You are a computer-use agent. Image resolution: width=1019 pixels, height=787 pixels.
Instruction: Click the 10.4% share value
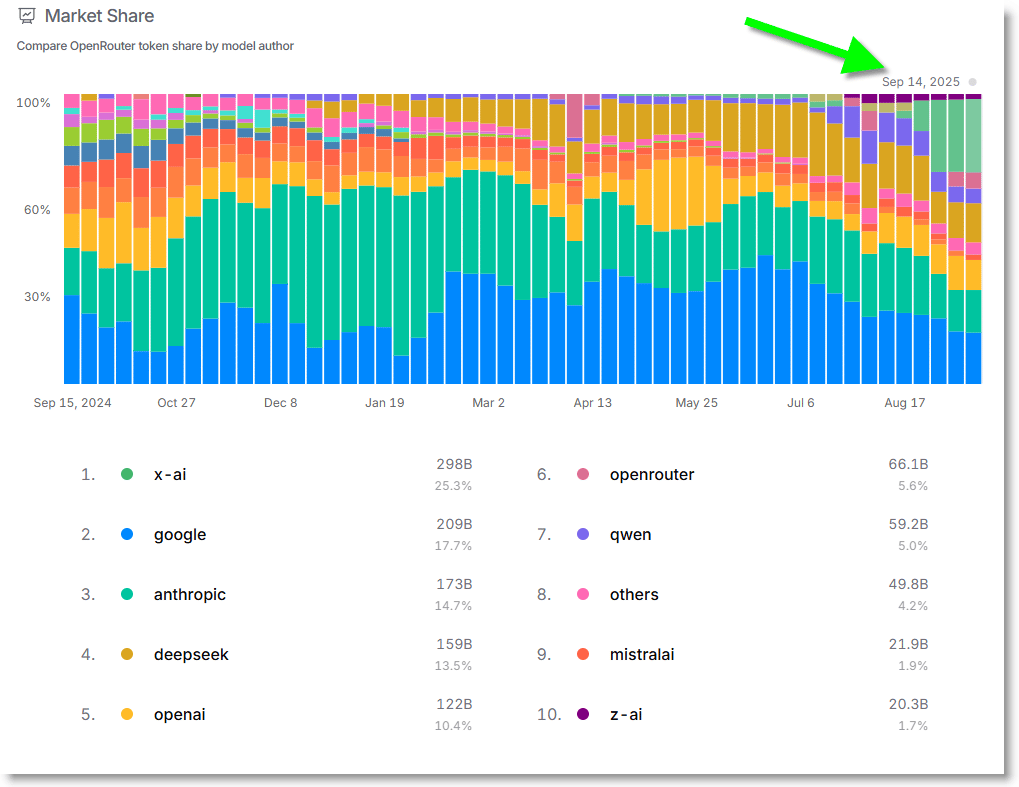(x=453, y=725)
